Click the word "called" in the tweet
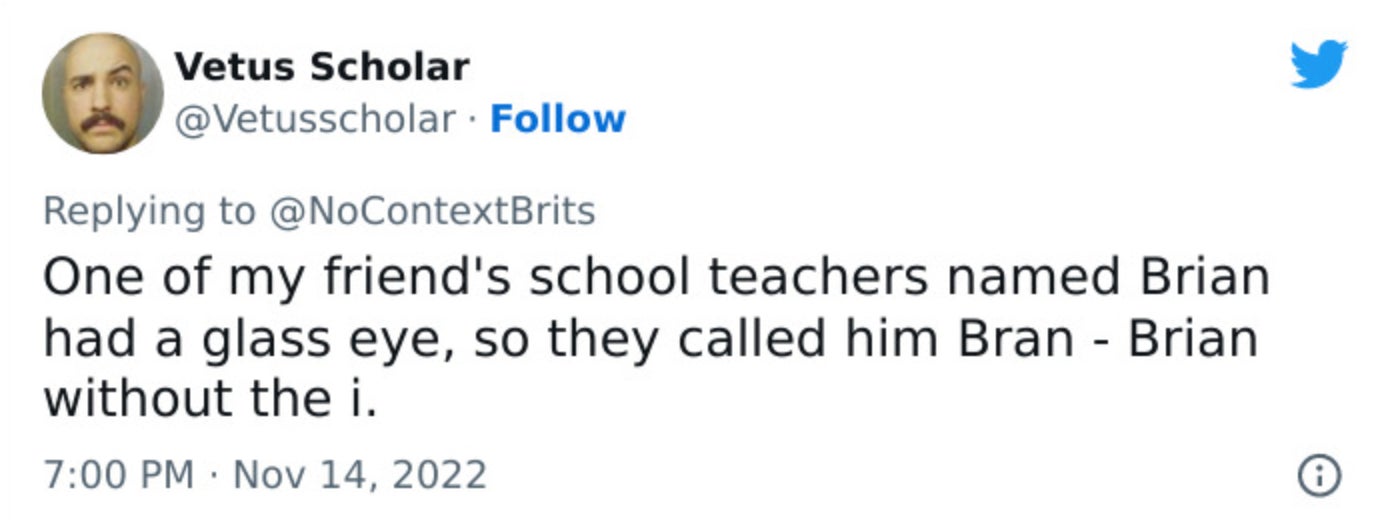Image resolution: width=1386 pixels, height=520 pixels. (751, 340)
